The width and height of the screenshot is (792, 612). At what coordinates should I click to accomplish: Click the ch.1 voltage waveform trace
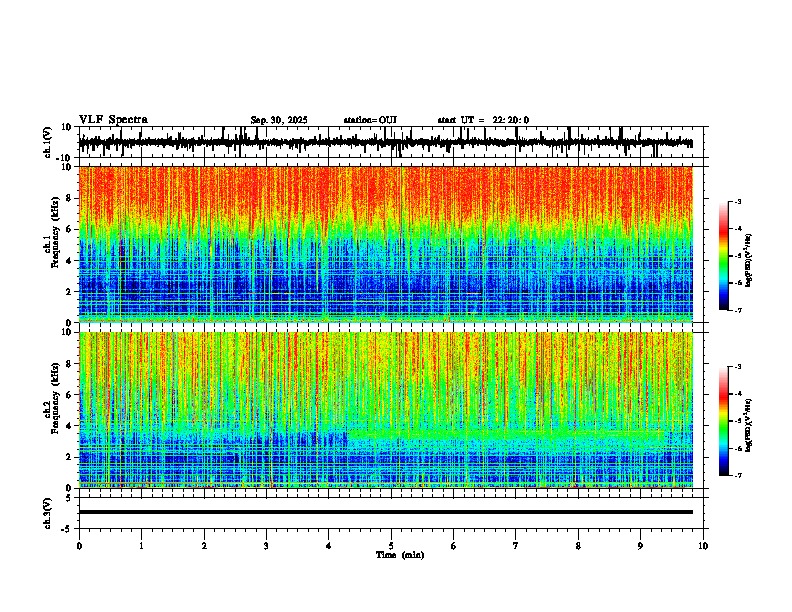click(x=386, y=142)
